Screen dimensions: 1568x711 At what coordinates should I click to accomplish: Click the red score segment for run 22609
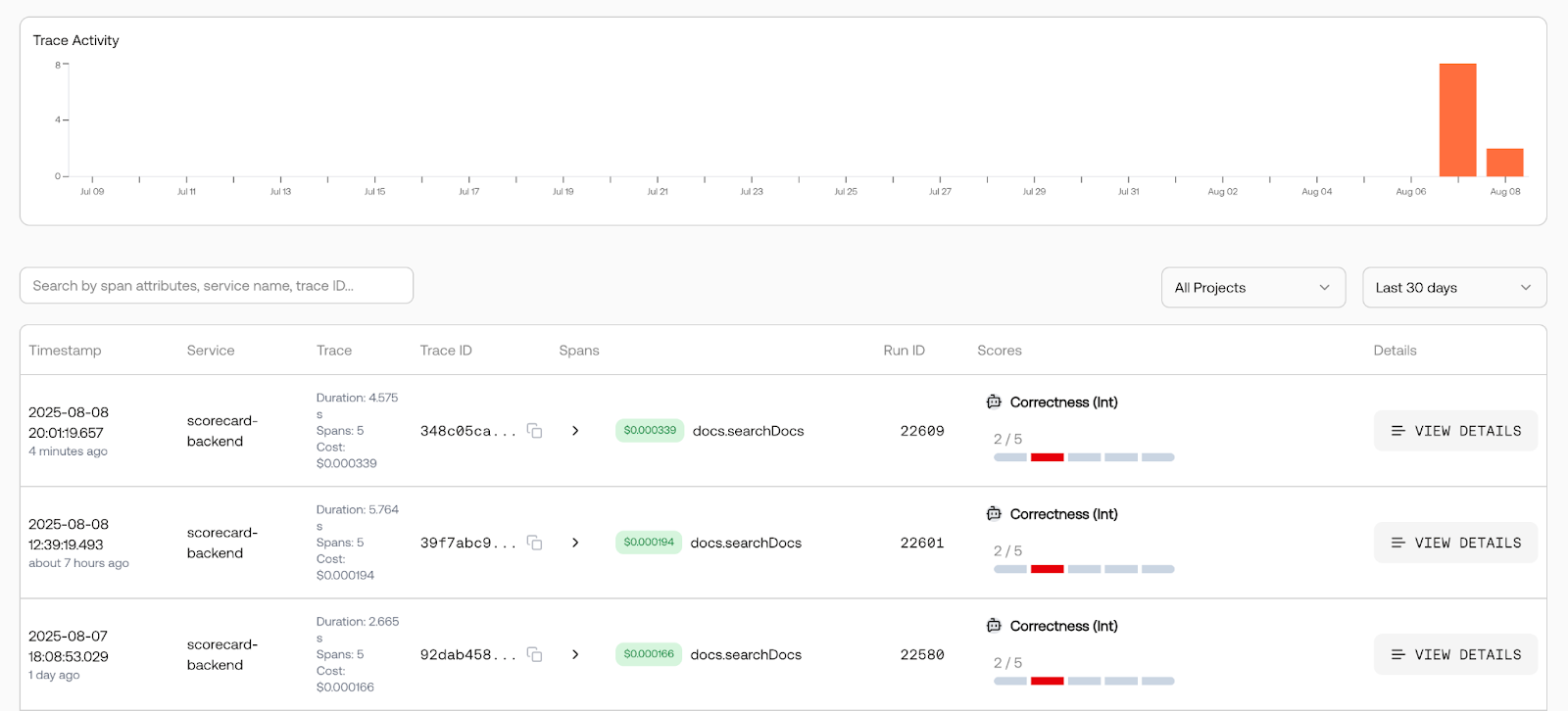click(x=1048, y=457)
